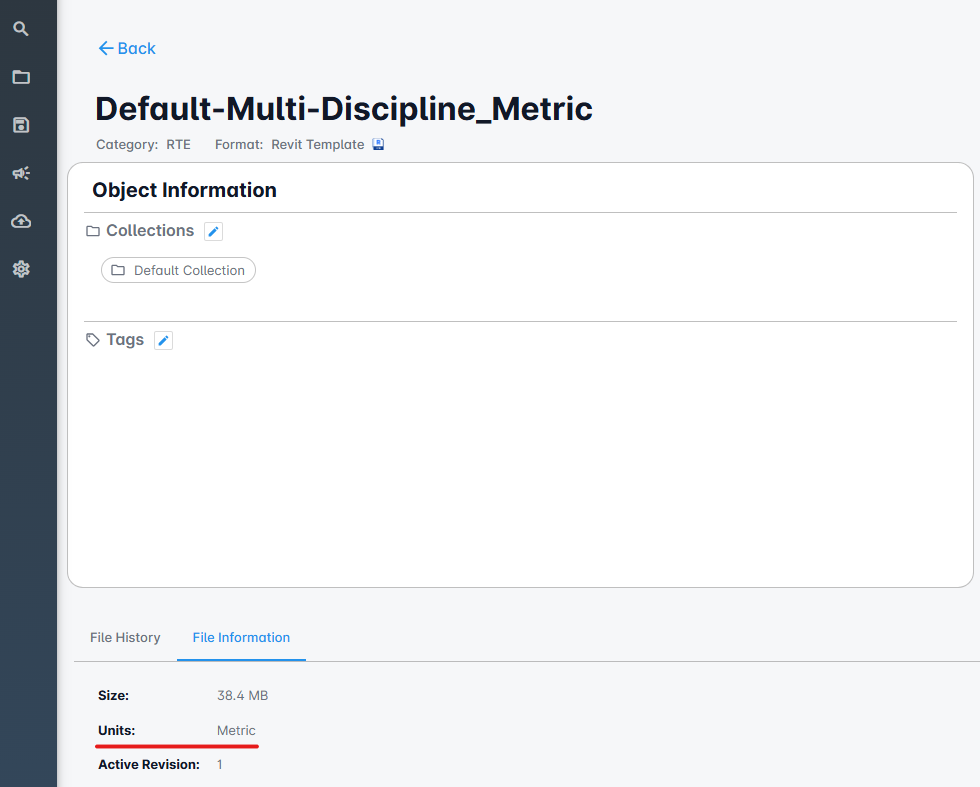Click the Metric units value
The width and height of the screenshot is (980, 787).
[x=236, y=730]
